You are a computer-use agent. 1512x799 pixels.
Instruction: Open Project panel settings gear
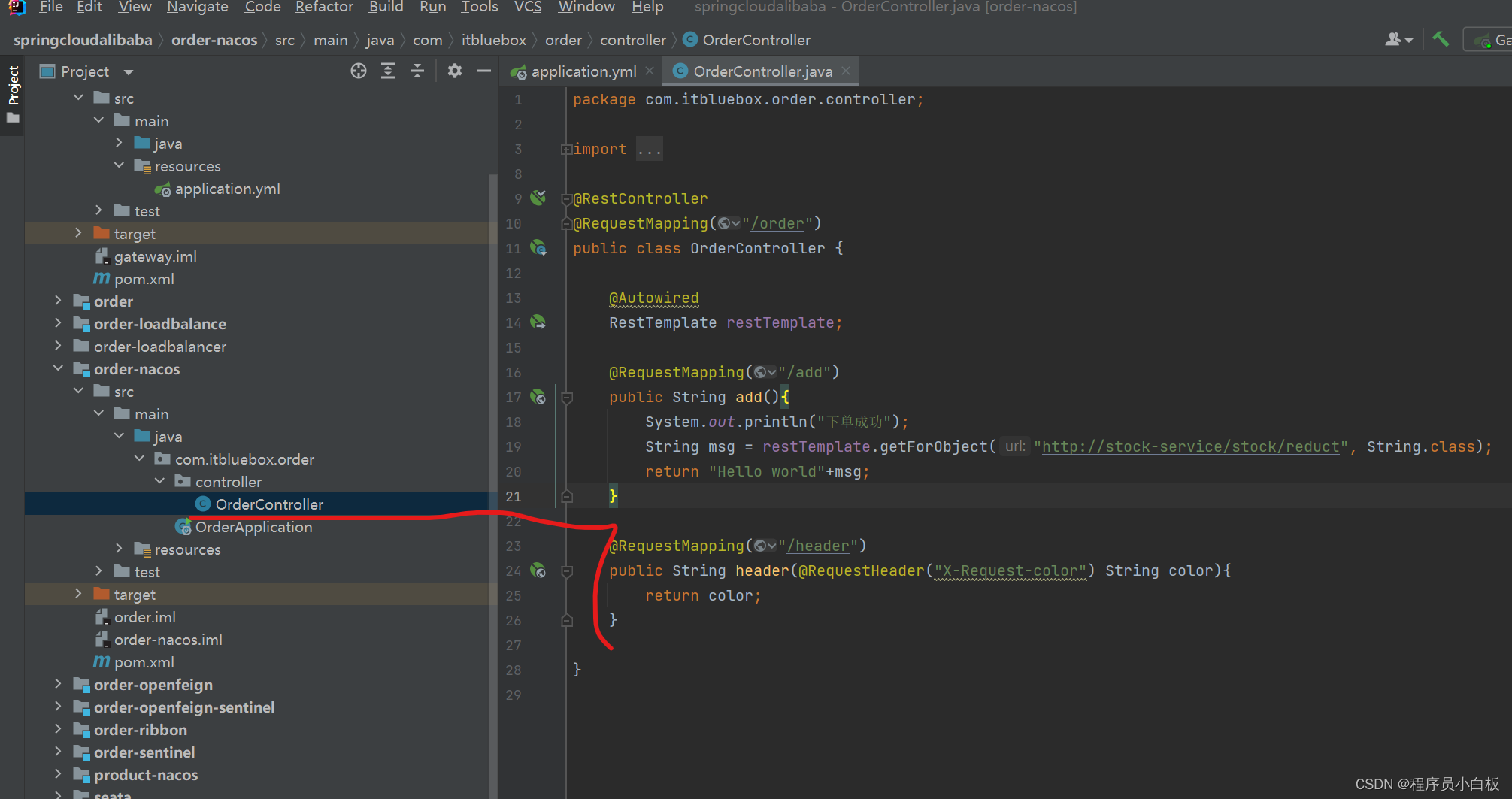(455, 71)
